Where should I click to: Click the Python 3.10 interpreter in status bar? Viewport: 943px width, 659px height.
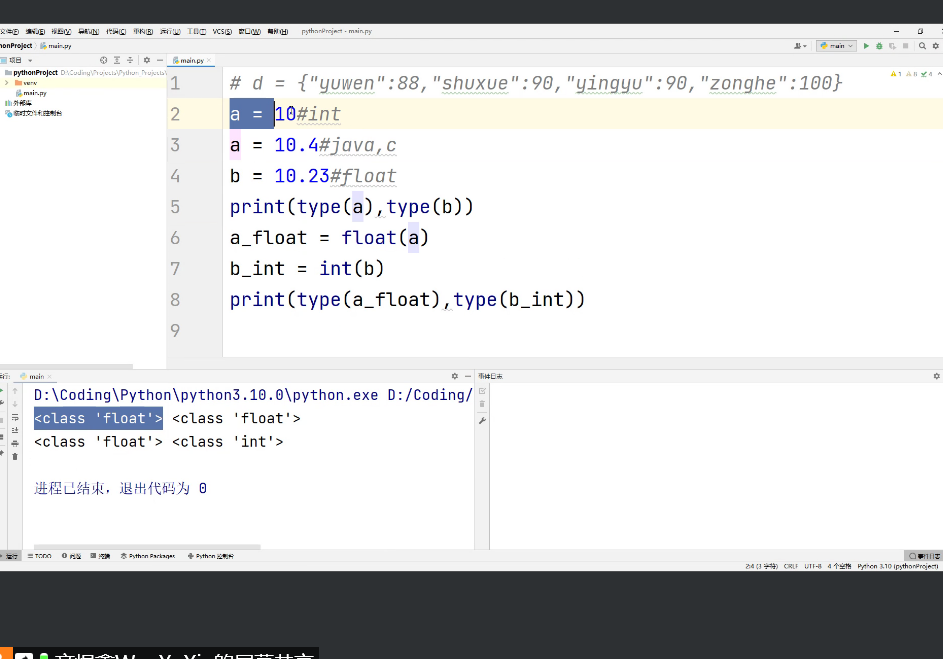(897, 566)
